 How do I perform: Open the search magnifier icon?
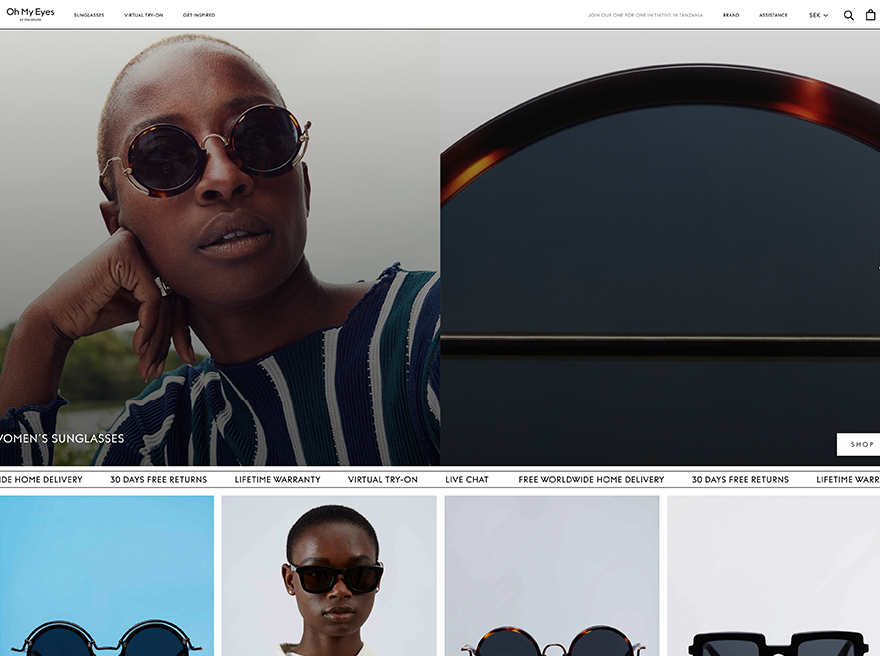click(849, 15)
